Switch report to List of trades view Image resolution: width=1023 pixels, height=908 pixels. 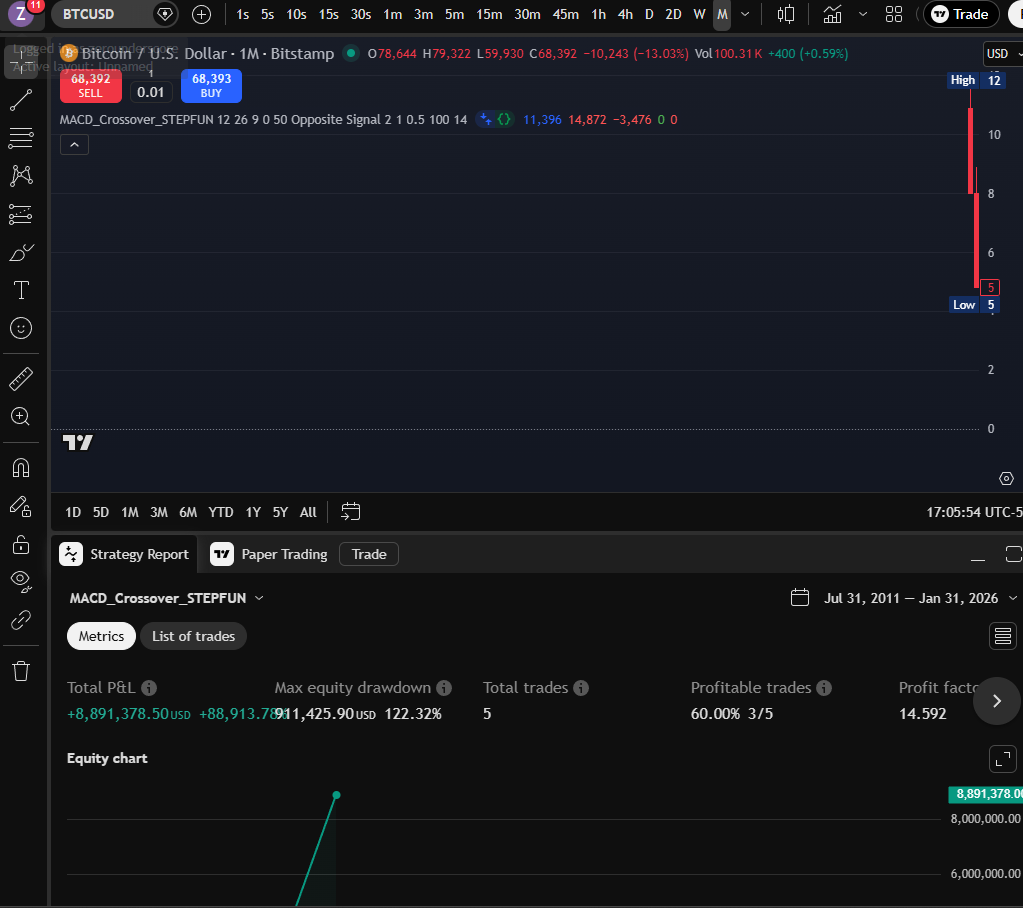coord(192,636)
